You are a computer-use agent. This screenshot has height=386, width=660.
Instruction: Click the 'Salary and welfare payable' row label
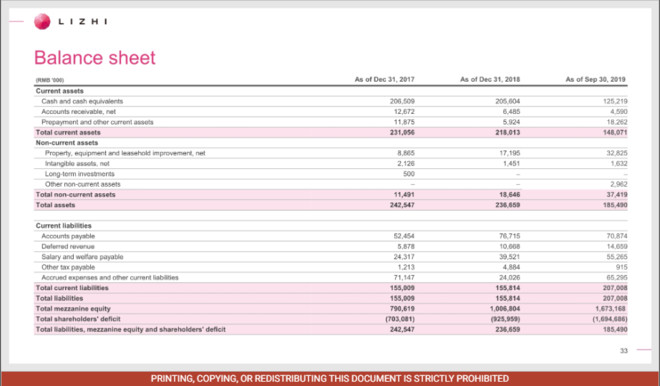82,257
